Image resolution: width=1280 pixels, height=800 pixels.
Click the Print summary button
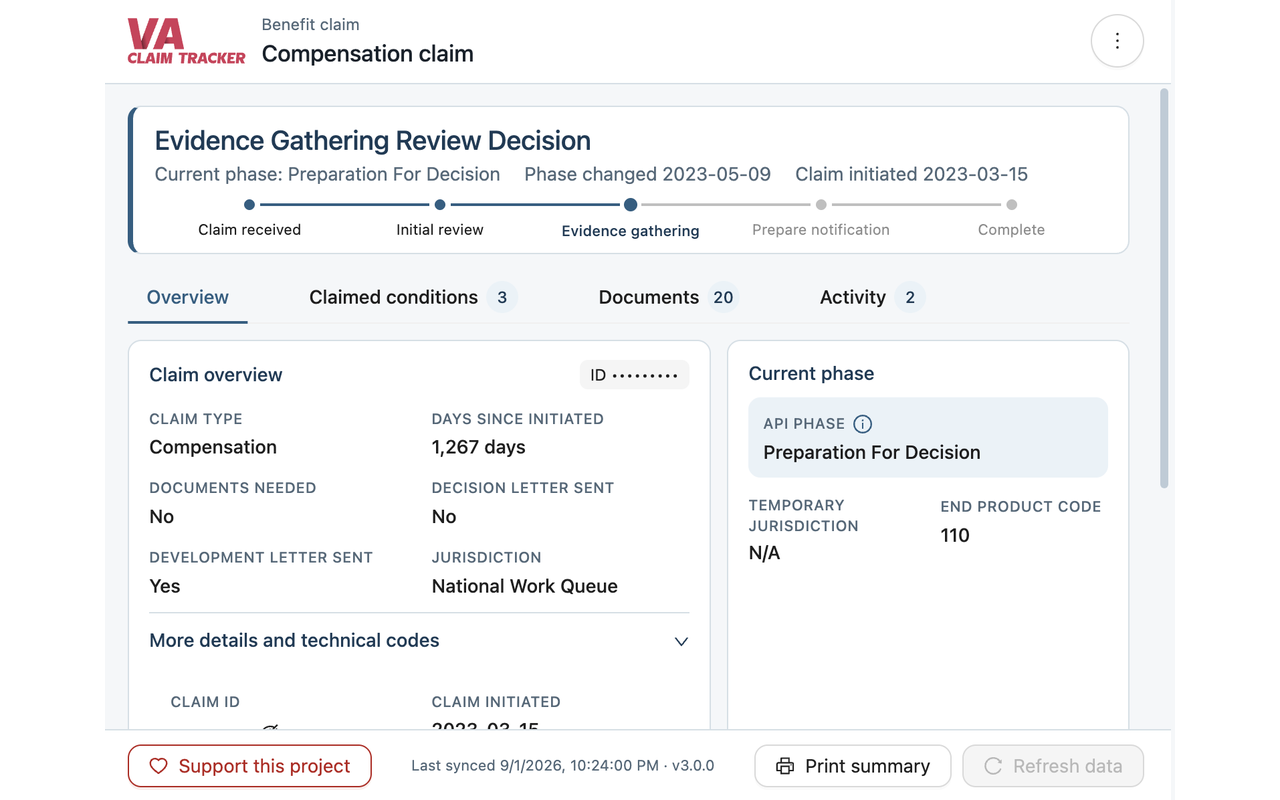point(853,766)
